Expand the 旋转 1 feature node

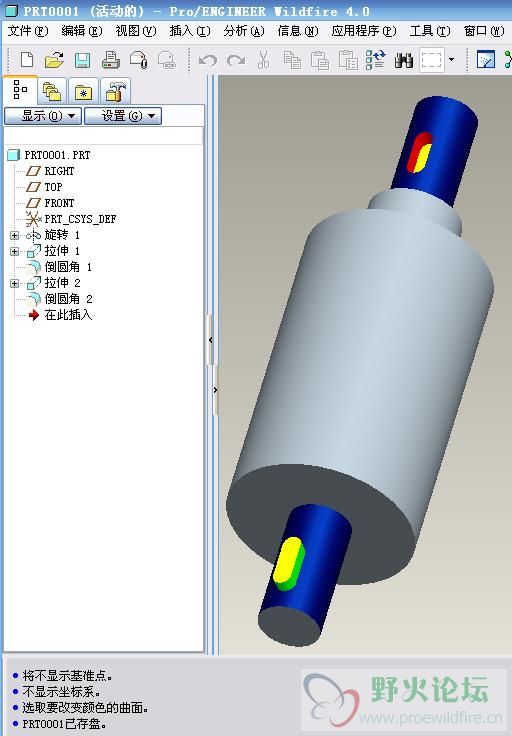(15, 235)
